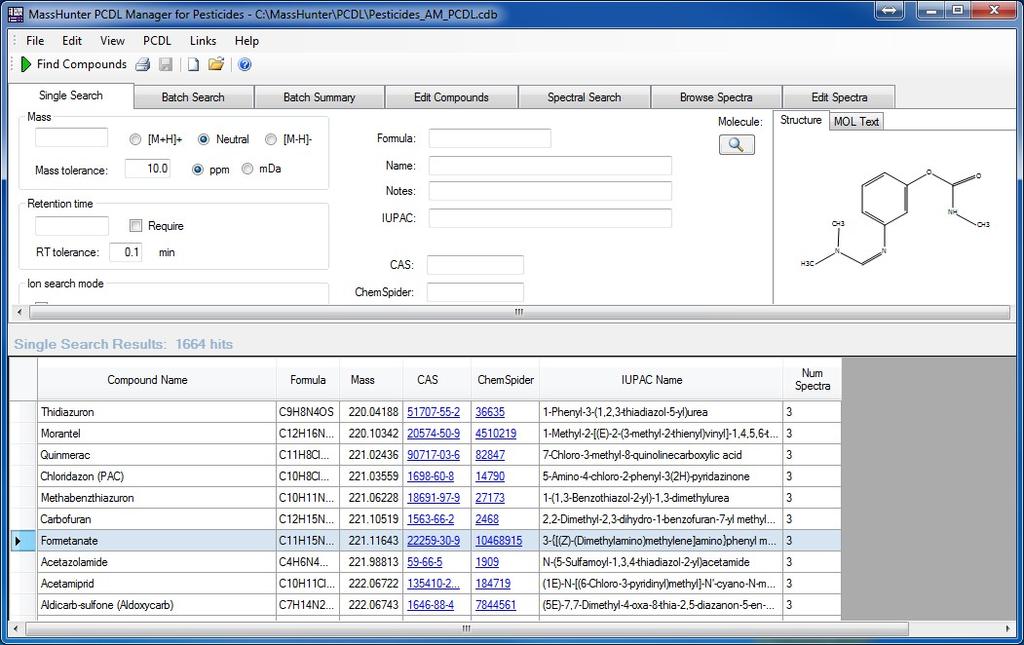This screenshot has width=1024, height=645.
Task: Click the Mass tolerance field showing 10.0
Action: (148, 168)
